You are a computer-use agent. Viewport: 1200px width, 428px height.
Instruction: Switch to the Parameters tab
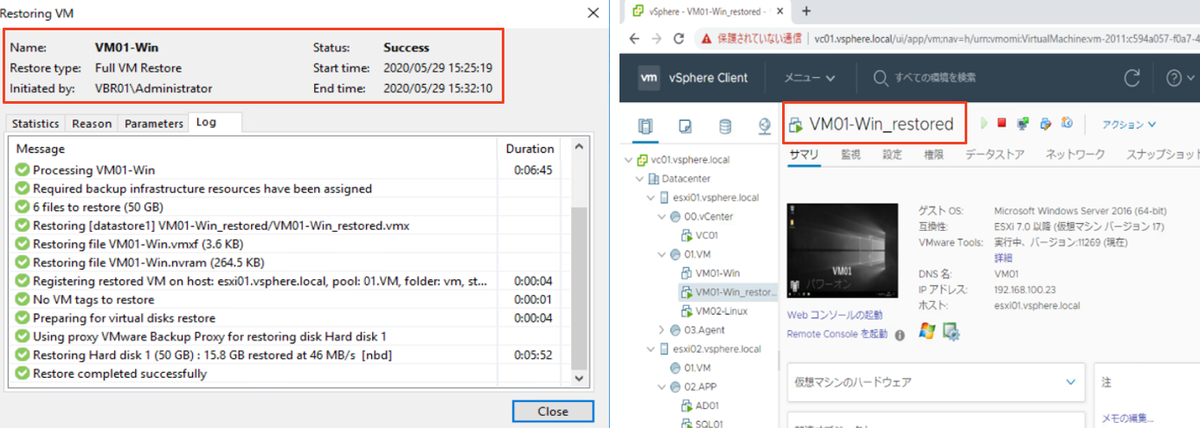[x=153, y=124]
